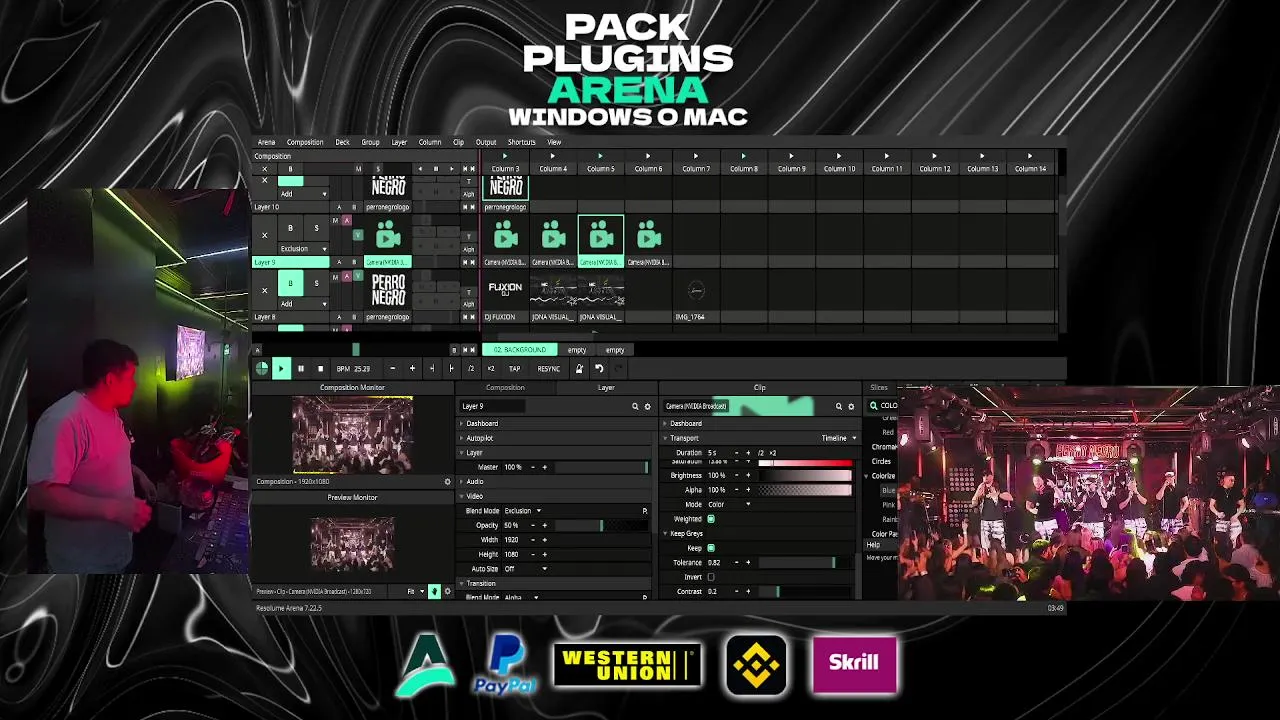Image resolution: width=1280 pixels, height=720 pixels.
Task: Open the Deck menu
Action: click(x=342, y=142)
